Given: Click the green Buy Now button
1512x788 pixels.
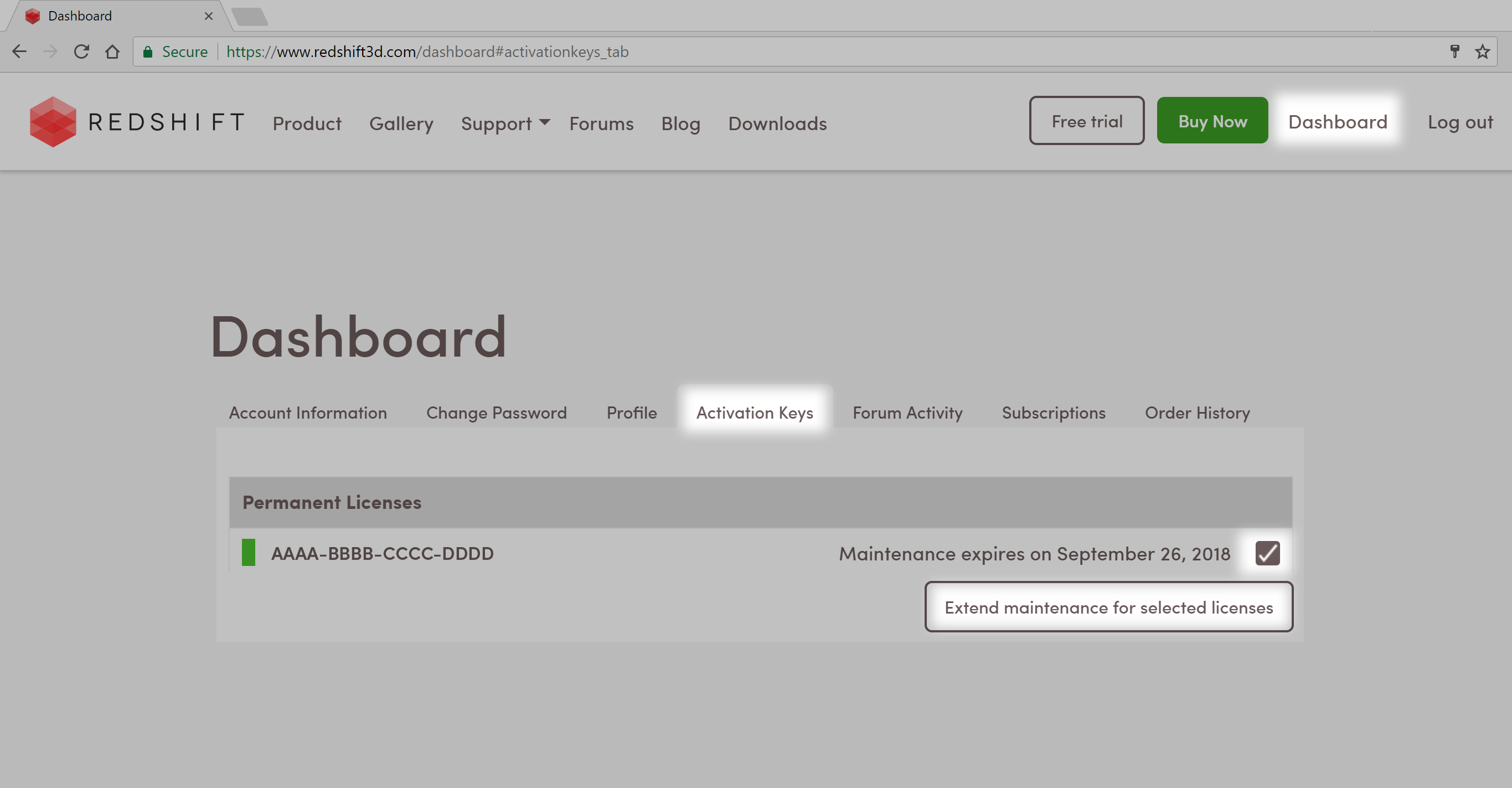Looking at the screenshot, I should (1212, 120).
